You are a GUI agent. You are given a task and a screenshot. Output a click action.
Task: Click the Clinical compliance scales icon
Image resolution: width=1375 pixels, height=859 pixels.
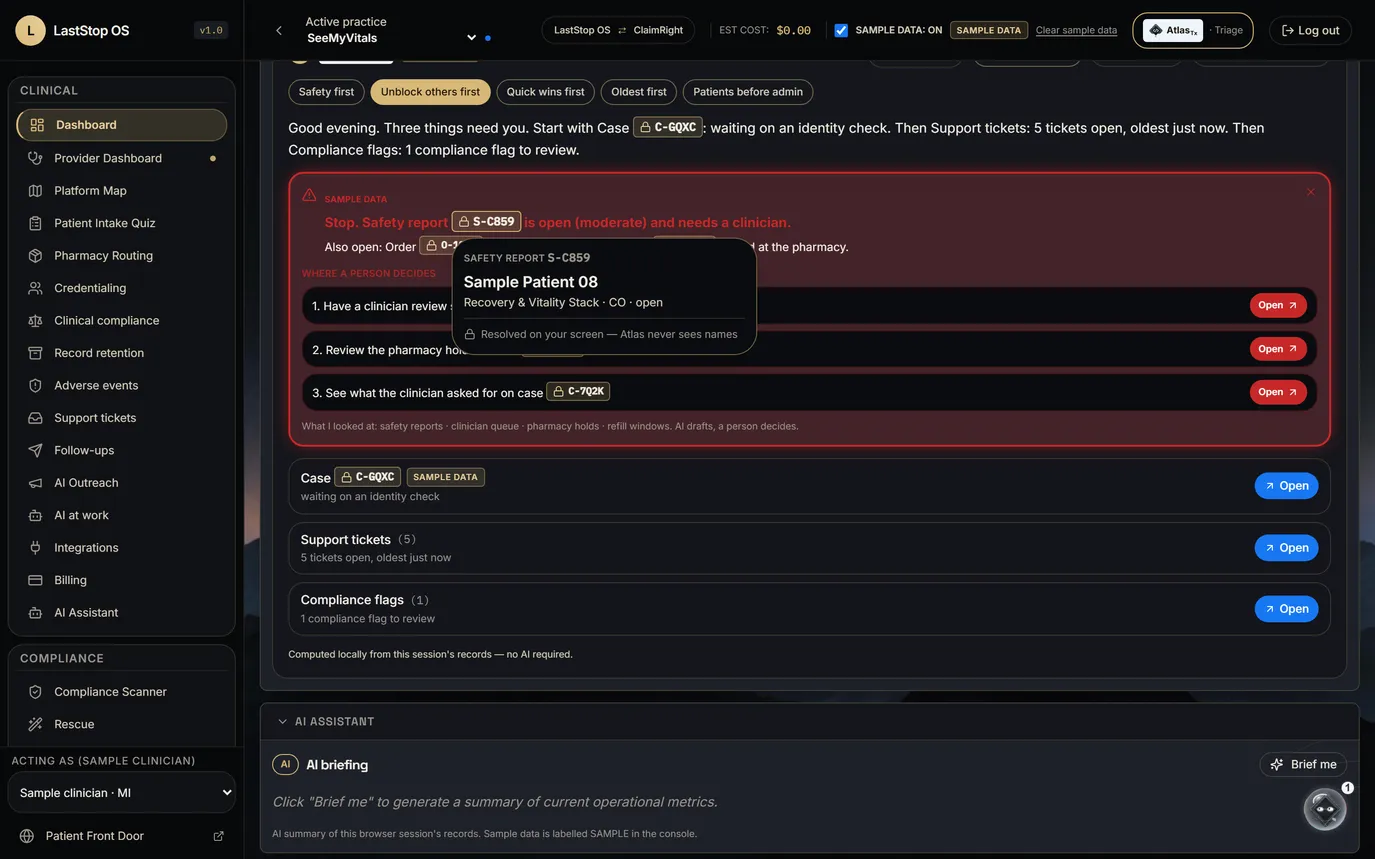click(x=35, y=320)
